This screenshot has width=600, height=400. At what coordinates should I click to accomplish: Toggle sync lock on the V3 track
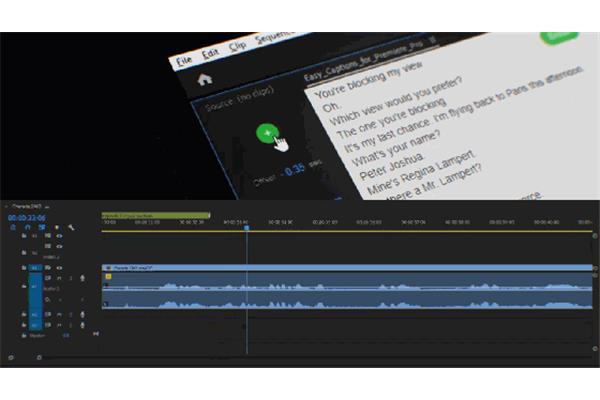47,236
